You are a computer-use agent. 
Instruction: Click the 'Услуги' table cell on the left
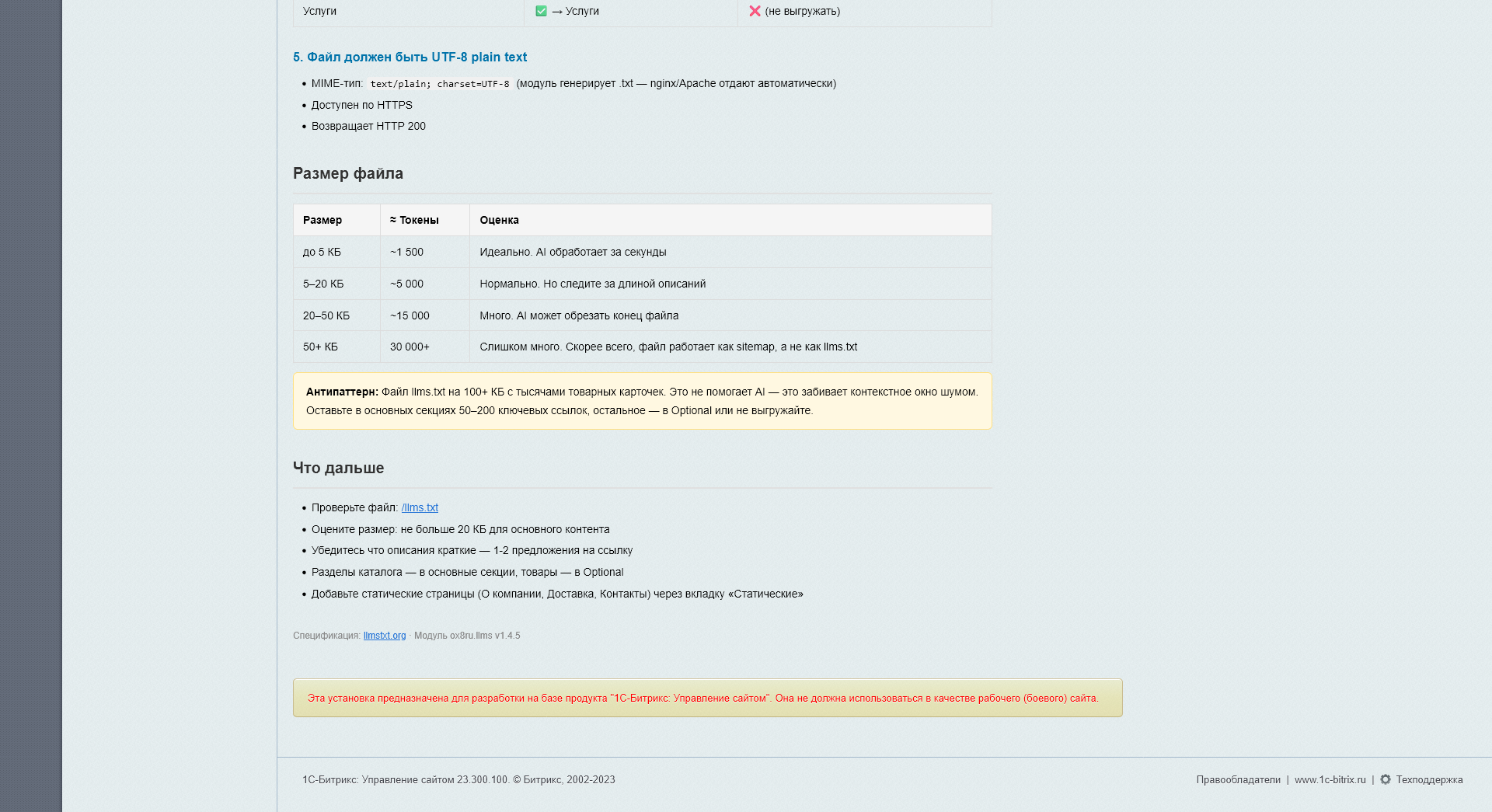click(x=318, y=11)
